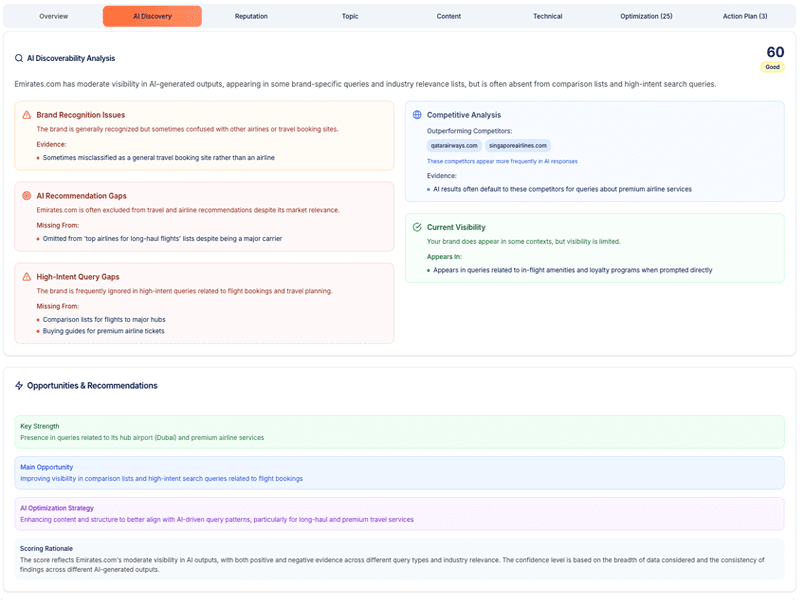Open the Optimization (25) tab
Viewport: 800px width, 600px height.
(x=647, y=16)
